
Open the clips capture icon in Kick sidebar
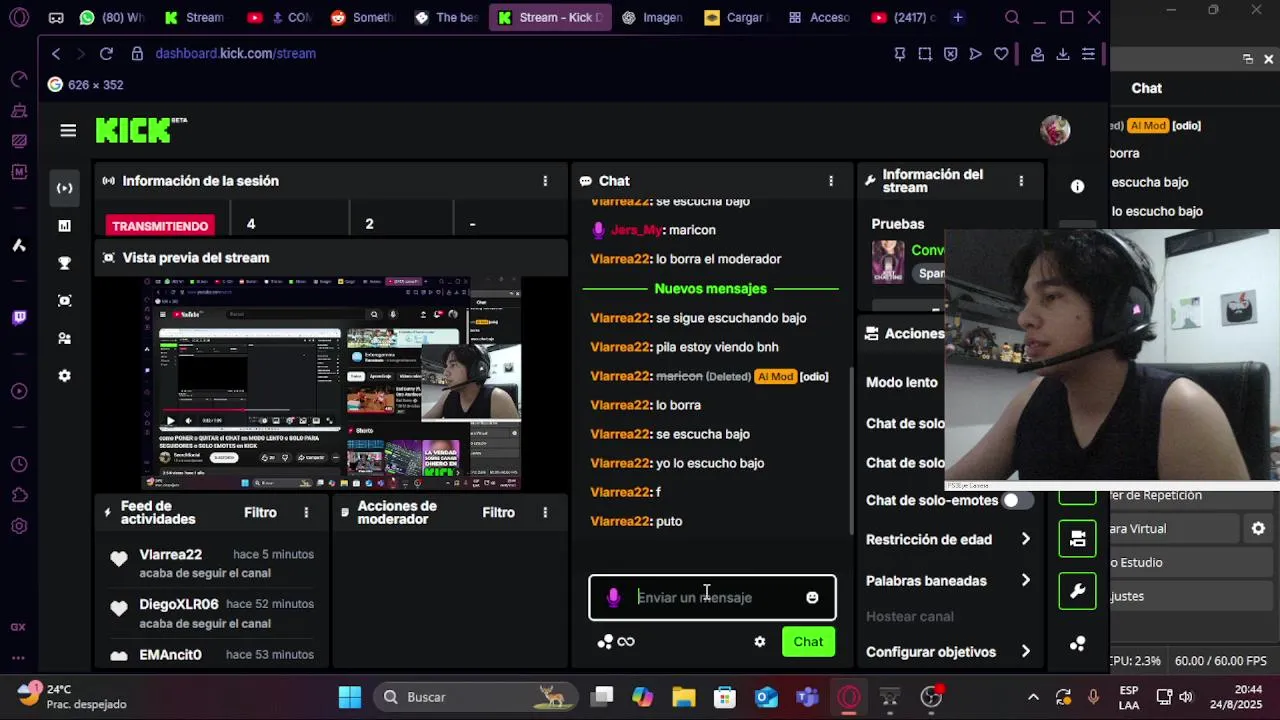tap(65, 301)
